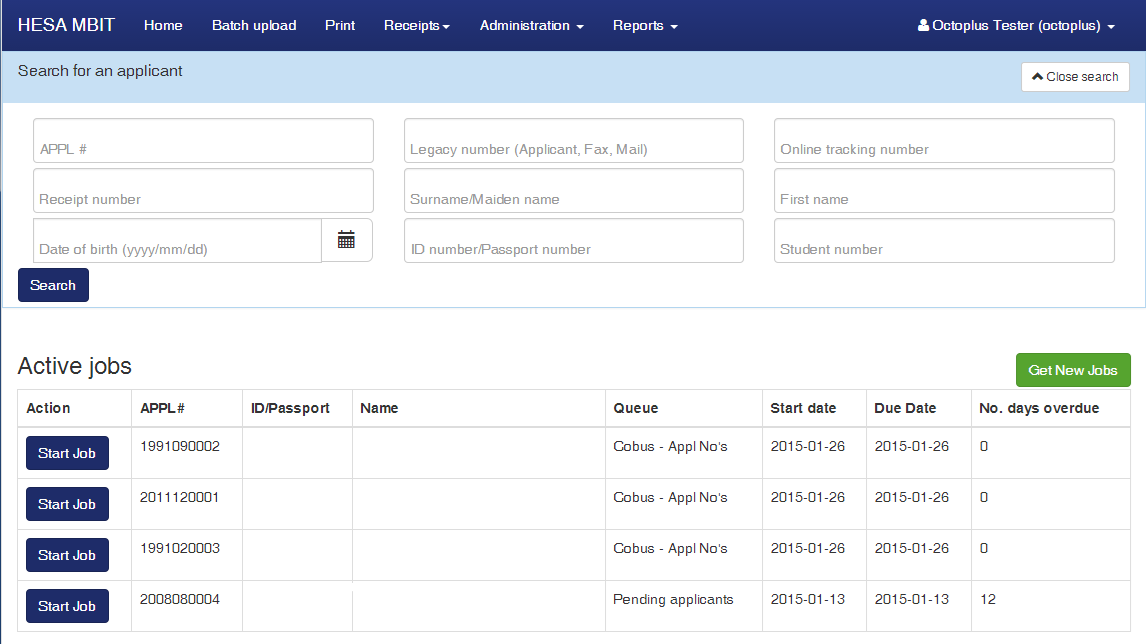Open the Receipts dropdown menu
This screenshot has width=1146, height=644.
tap(417, 25)
